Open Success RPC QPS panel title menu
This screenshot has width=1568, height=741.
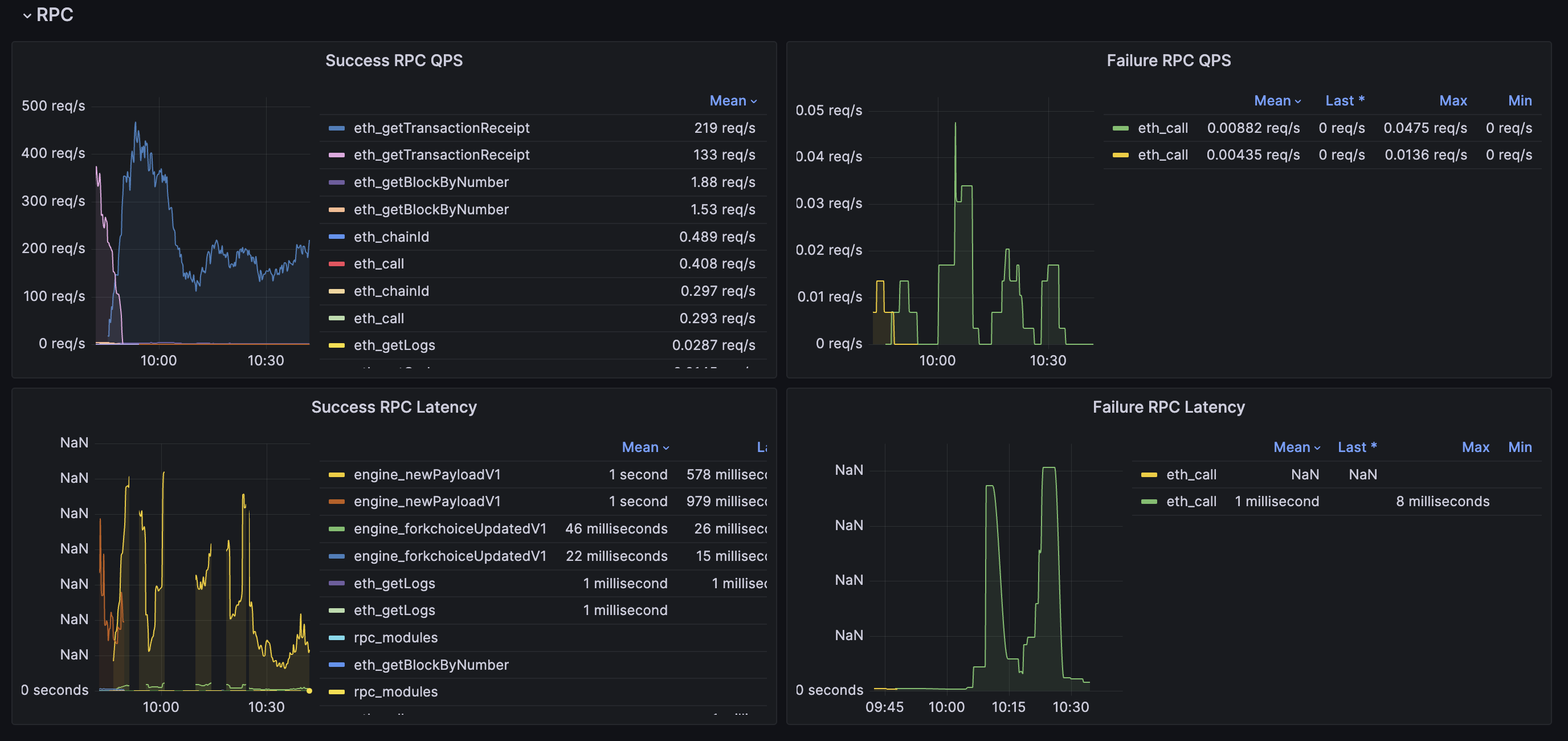tap(393, 60)
